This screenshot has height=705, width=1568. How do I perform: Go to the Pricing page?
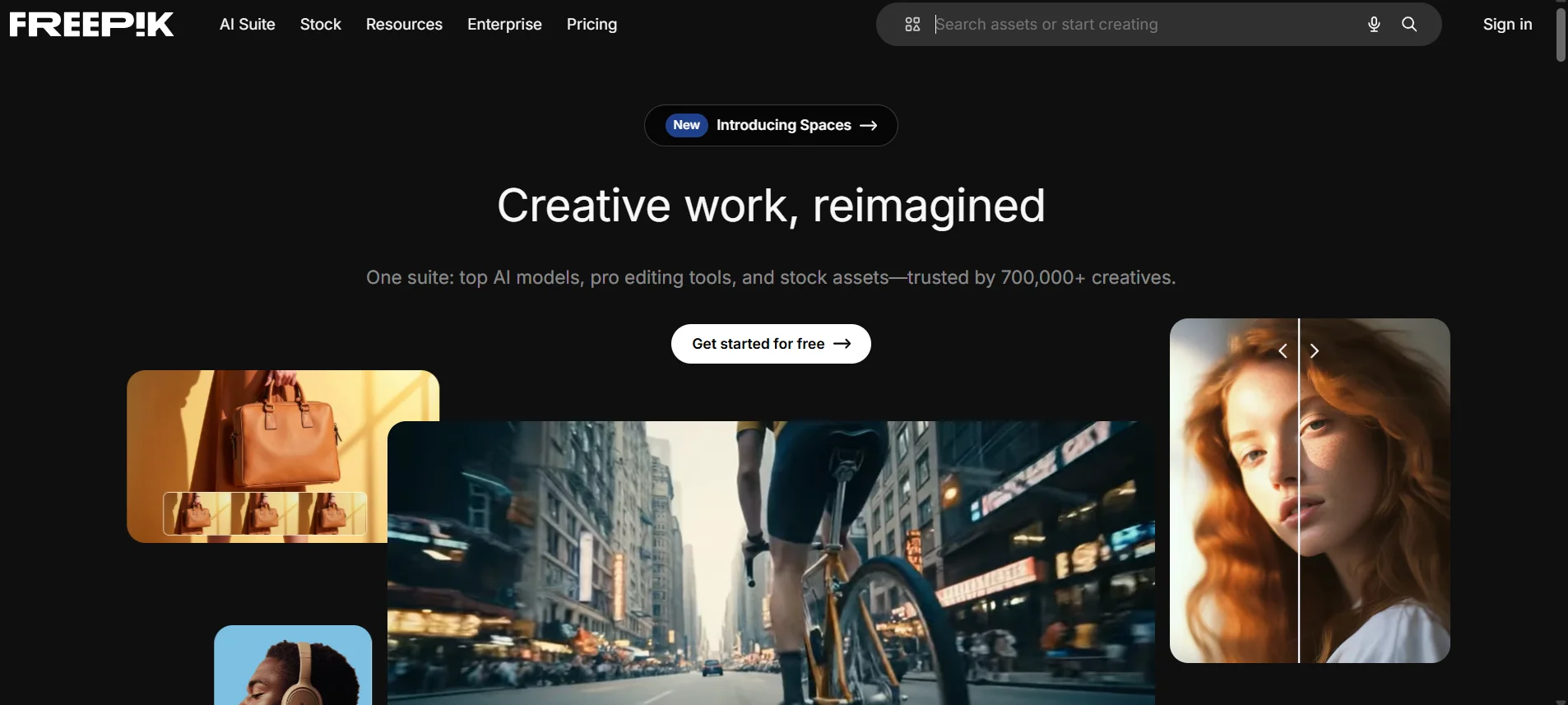coord(591,25)
